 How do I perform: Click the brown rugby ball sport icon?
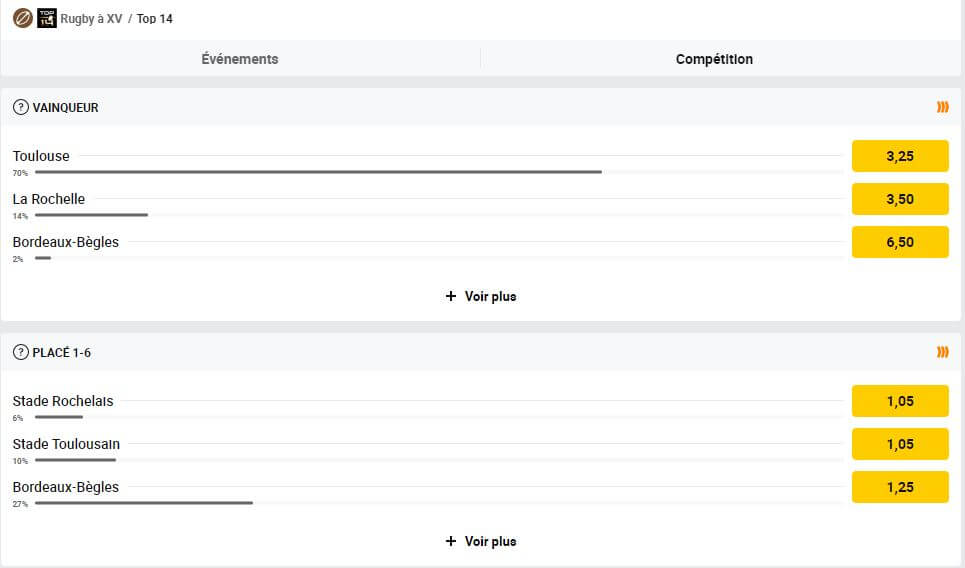tap(23, 18)
